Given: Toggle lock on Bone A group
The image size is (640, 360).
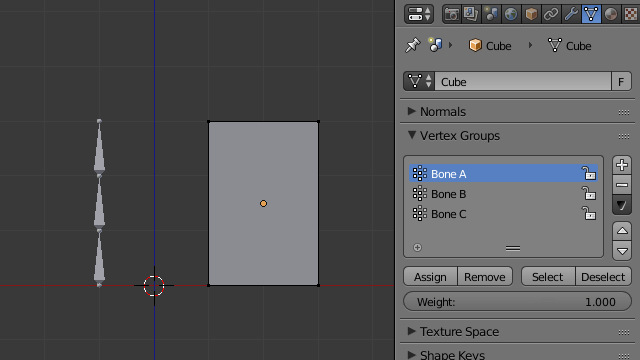Looking at the screenshot, I should click(x=589, y=173).
